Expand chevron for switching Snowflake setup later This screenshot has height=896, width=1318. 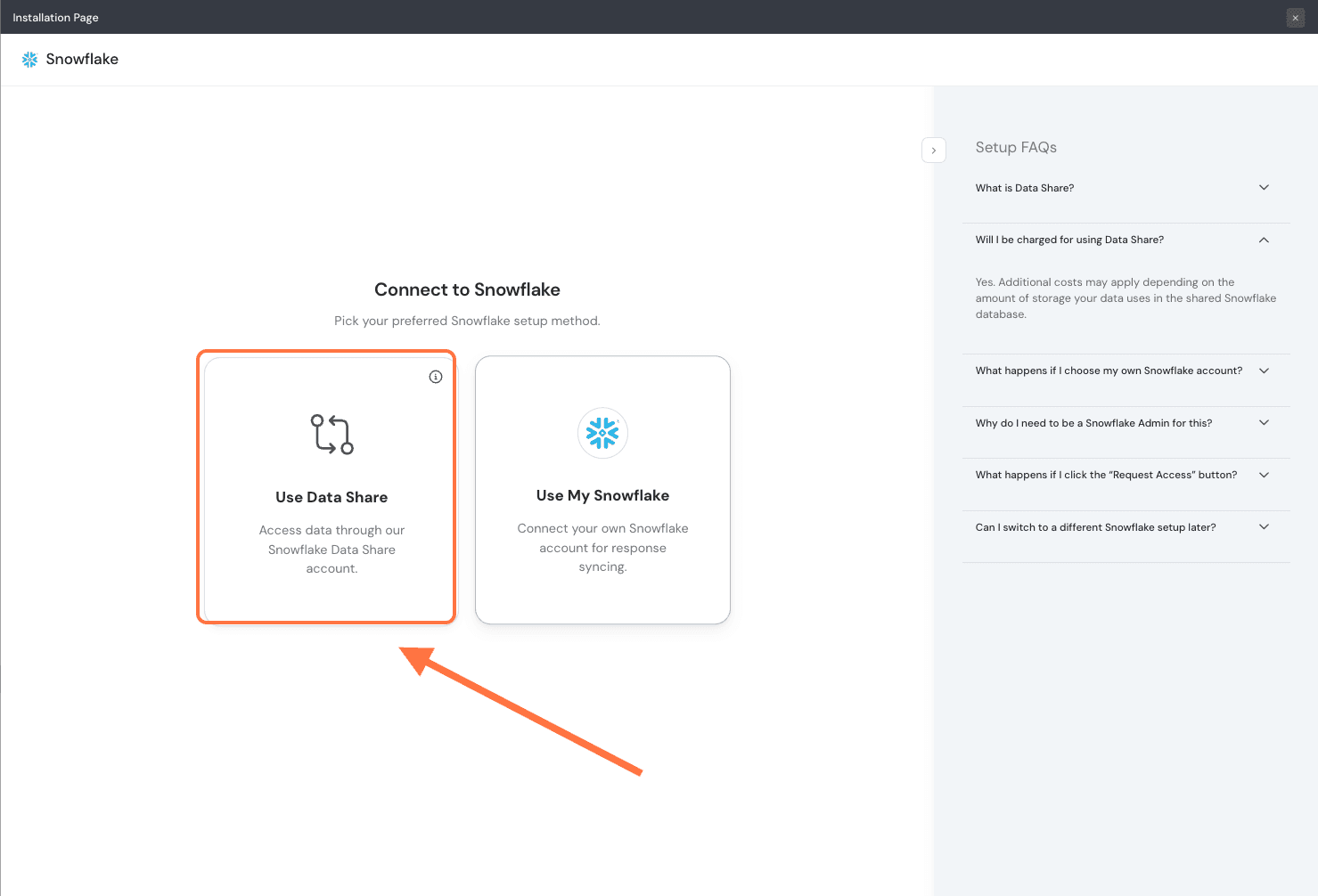click(x=1264, y=527)
